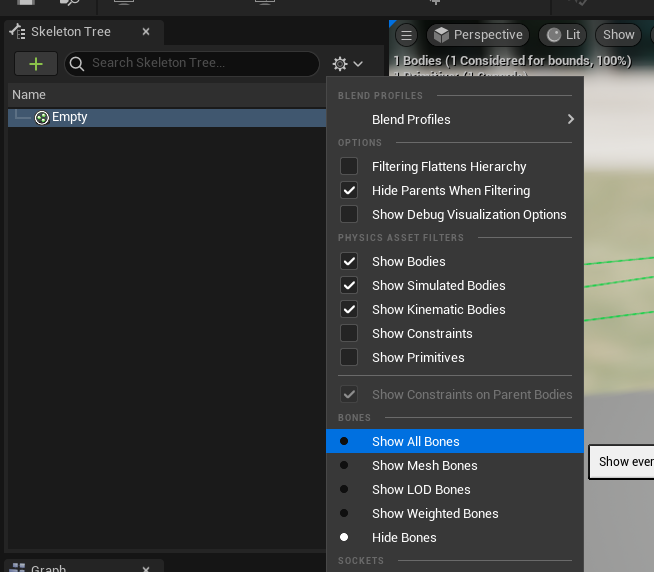The width and height of the screenshot is (654, 572).
Task: Click the green plus add button
Action: point(36,64)
